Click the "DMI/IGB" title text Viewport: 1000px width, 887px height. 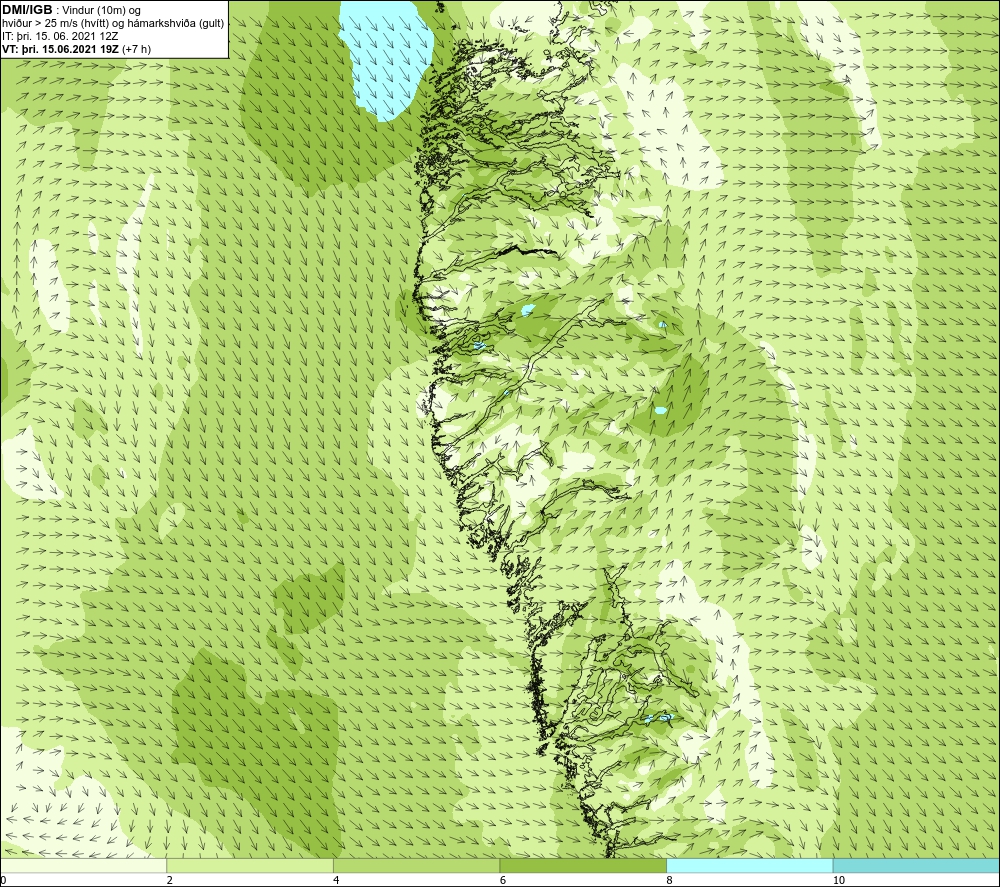[x=27, y=10]
